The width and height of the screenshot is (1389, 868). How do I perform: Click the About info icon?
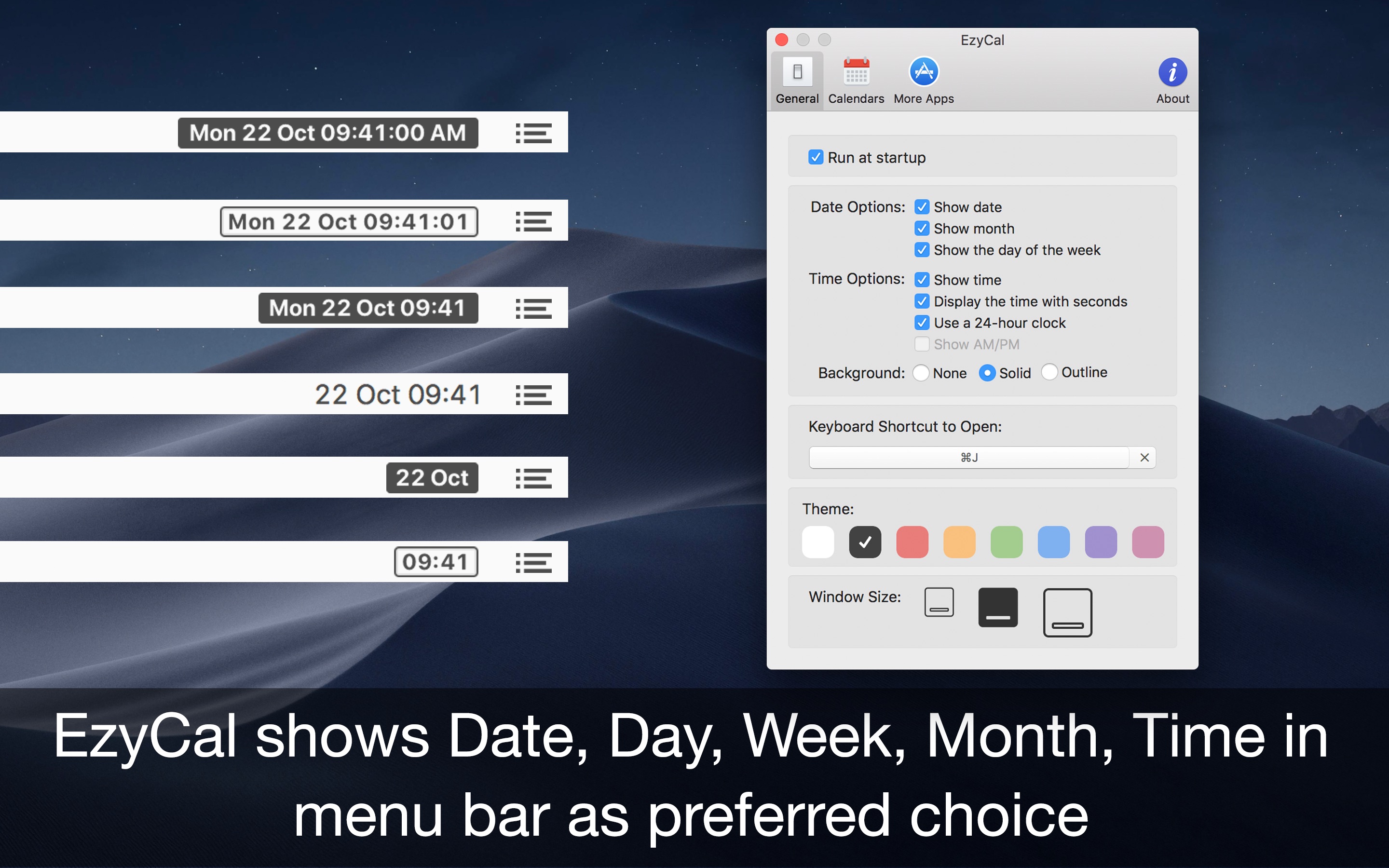pyautogui.click(x=1172, y=73)
